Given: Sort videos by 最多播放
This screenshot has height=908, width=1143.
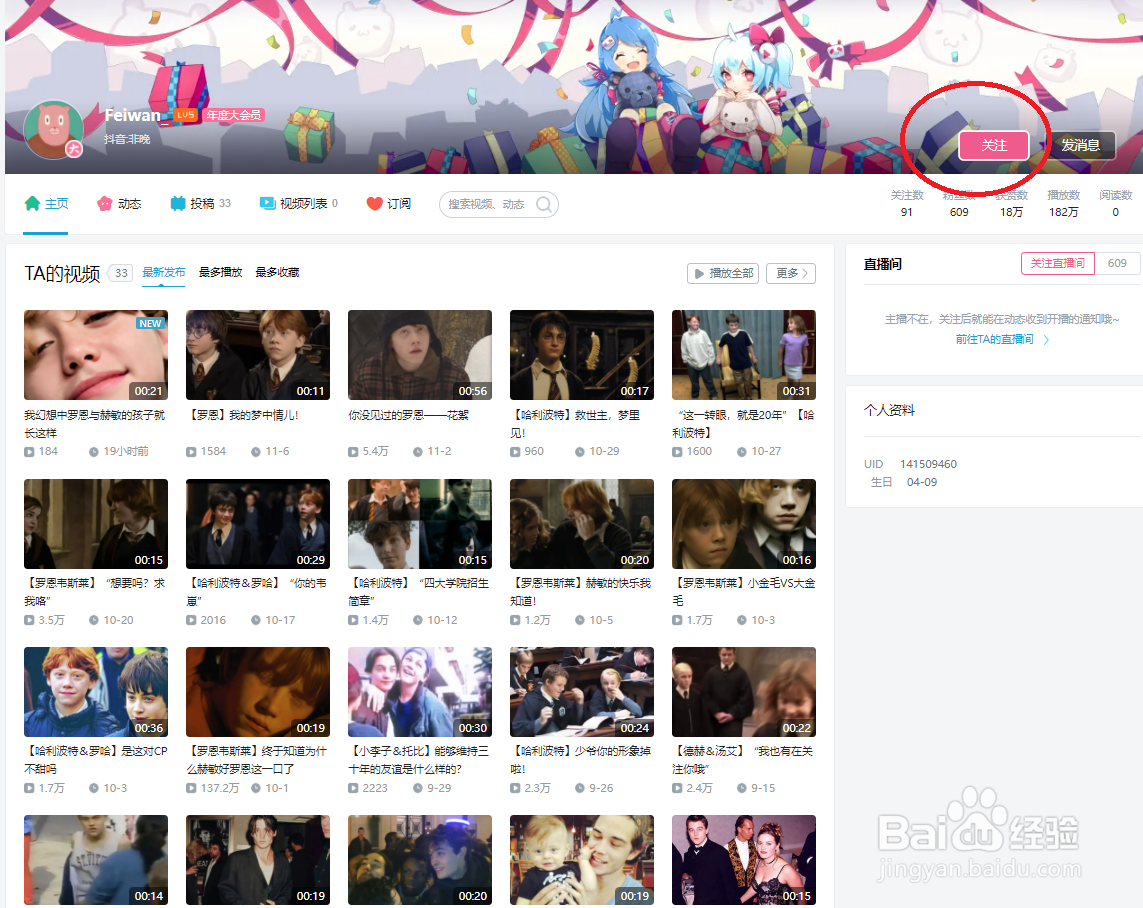Looking at the screenshot, I should tap(220, 273).
